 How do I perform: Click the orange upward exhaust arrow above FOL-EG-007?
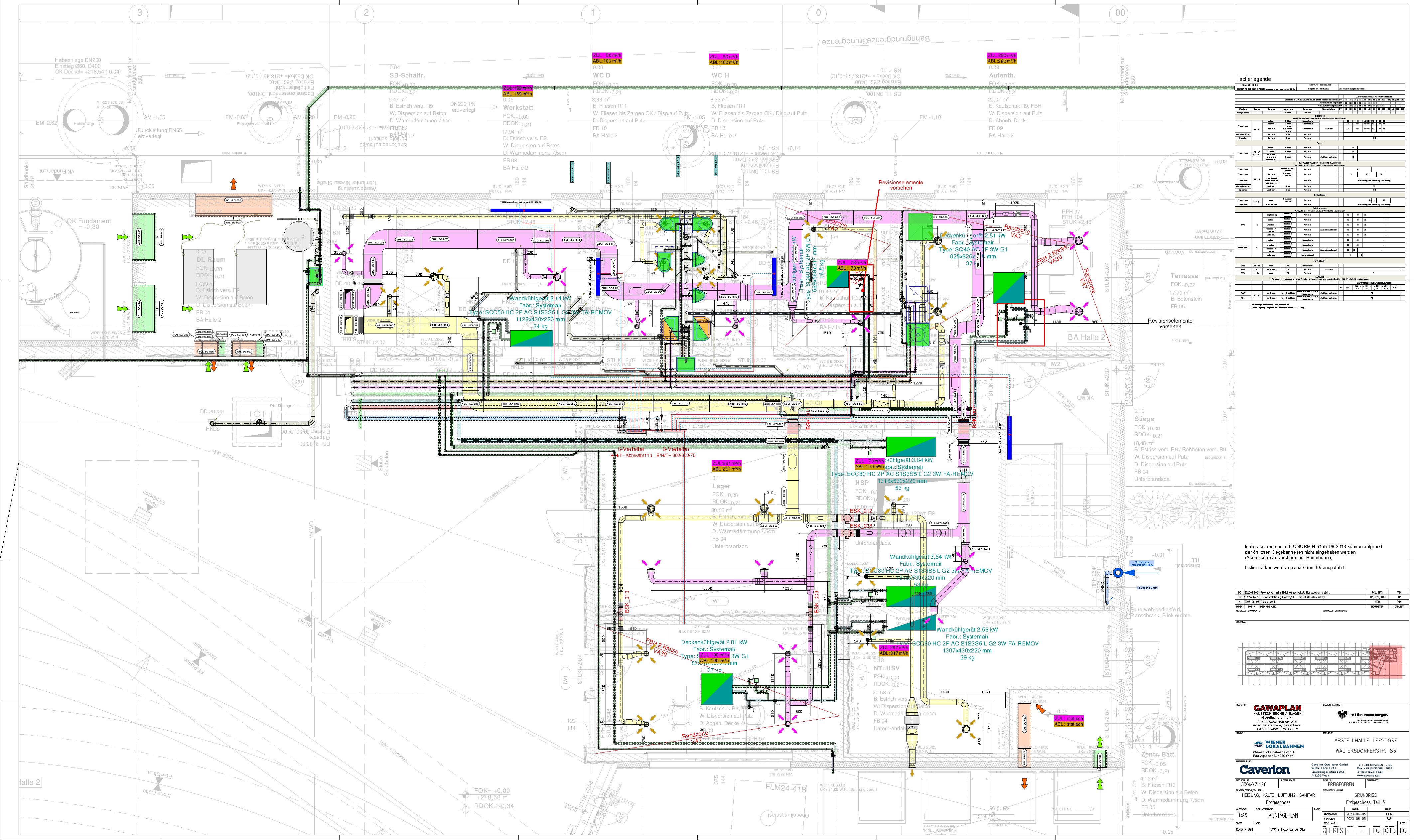tap(233, 184)
